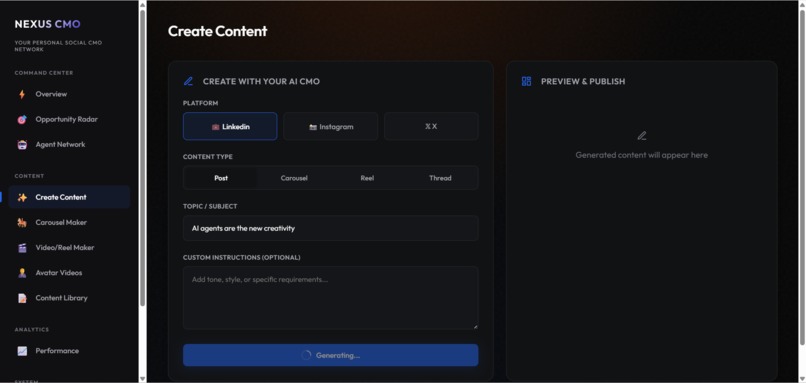Image resolution: width=806 pixels, height=383 pixels.
Task: Click the main page vertical scrollbar
Action: [x=802, y=177]
